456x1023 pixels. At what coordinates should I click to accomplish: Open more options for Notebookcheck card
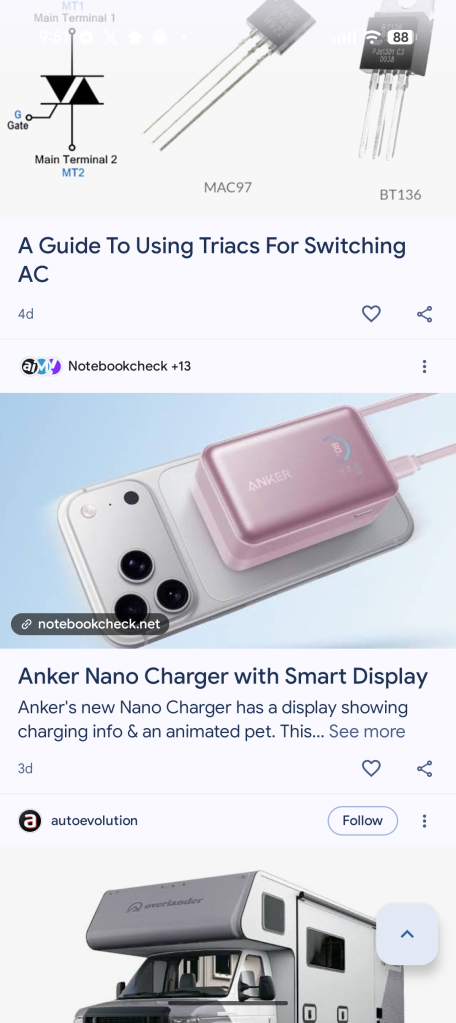pyautogui.click(x=424, y=367)
